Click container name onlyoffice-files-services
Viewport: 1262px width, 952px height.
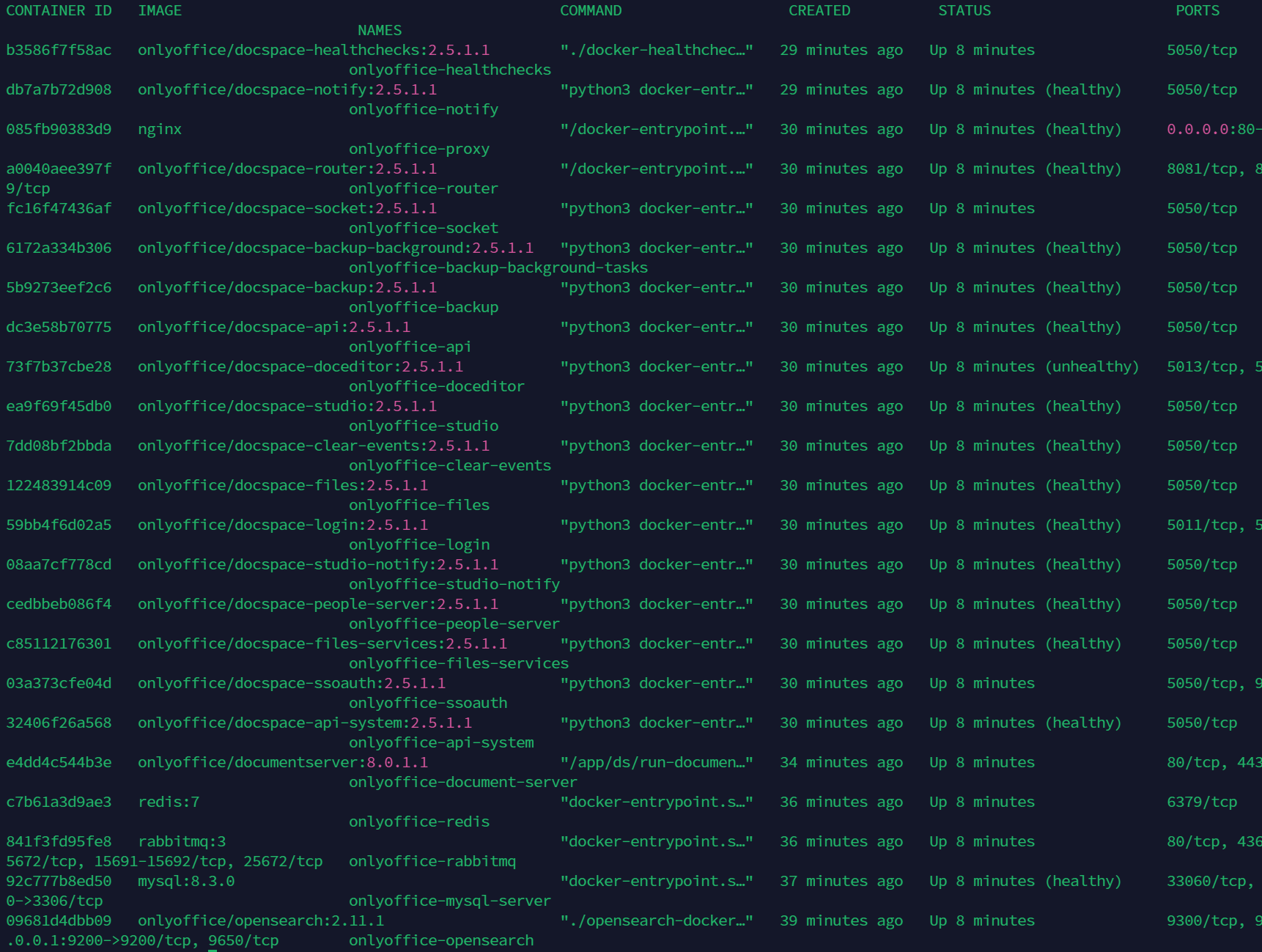[x=459, y=663]
